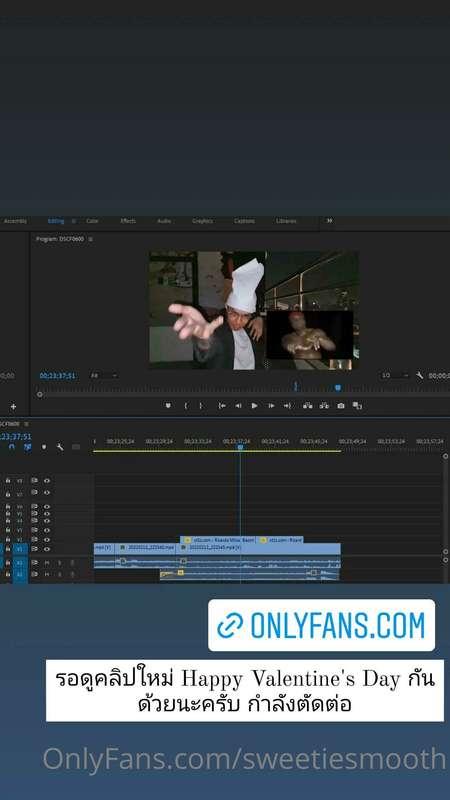450x800 pixels.
Task: Click the Lift button in the transport bar
Action: click(307, 406)
